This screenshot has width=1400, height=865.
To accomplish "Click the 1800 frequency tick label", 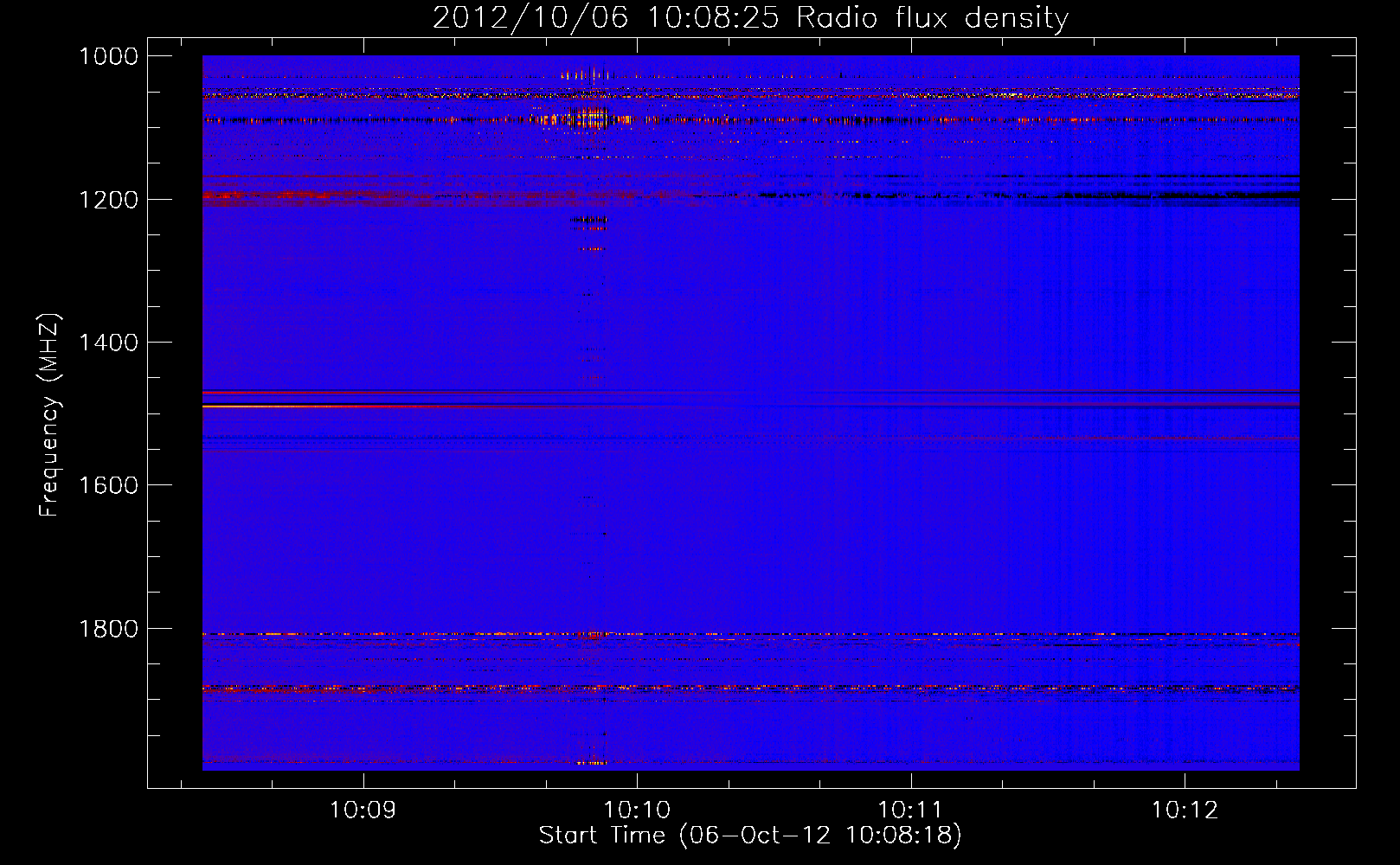I will click(108, 629).
